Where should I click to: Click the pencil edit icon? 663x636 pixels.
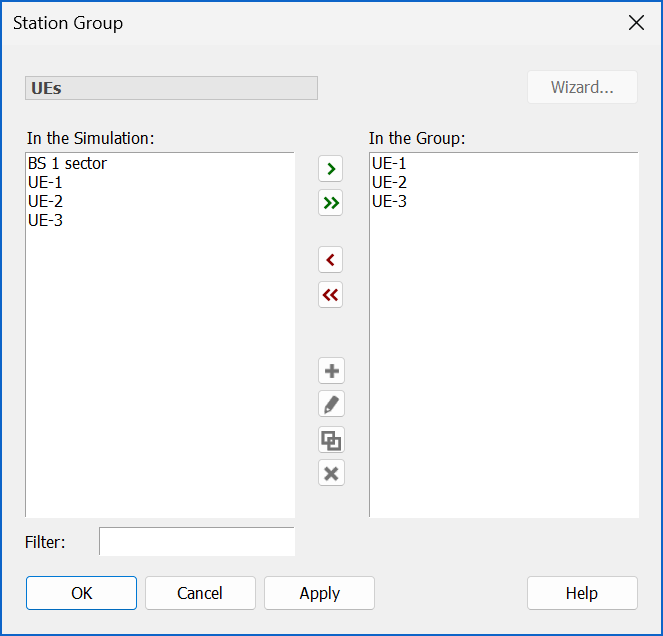(331, 404)
